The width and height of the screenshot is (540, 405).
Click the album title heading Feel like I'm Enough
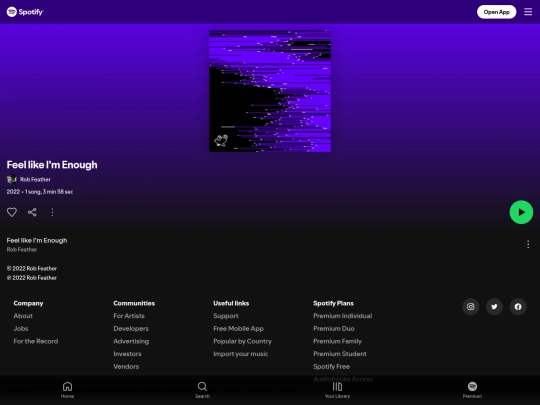[x=52, y=165]
